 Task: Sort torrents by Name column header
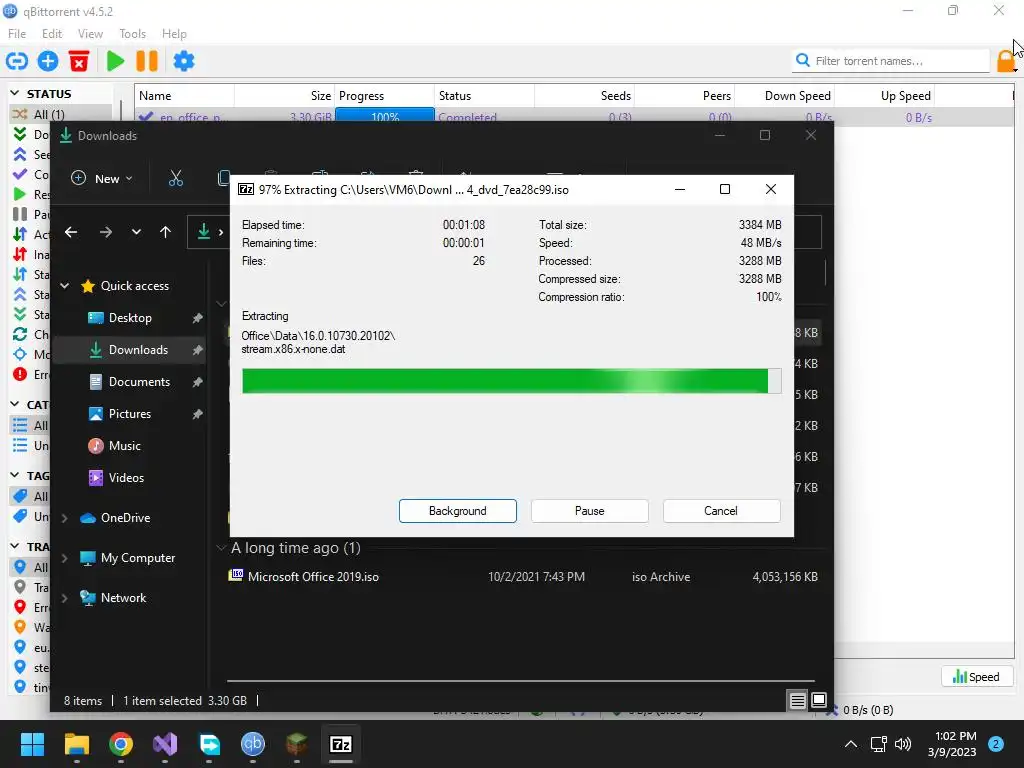(x=184, y=95)
